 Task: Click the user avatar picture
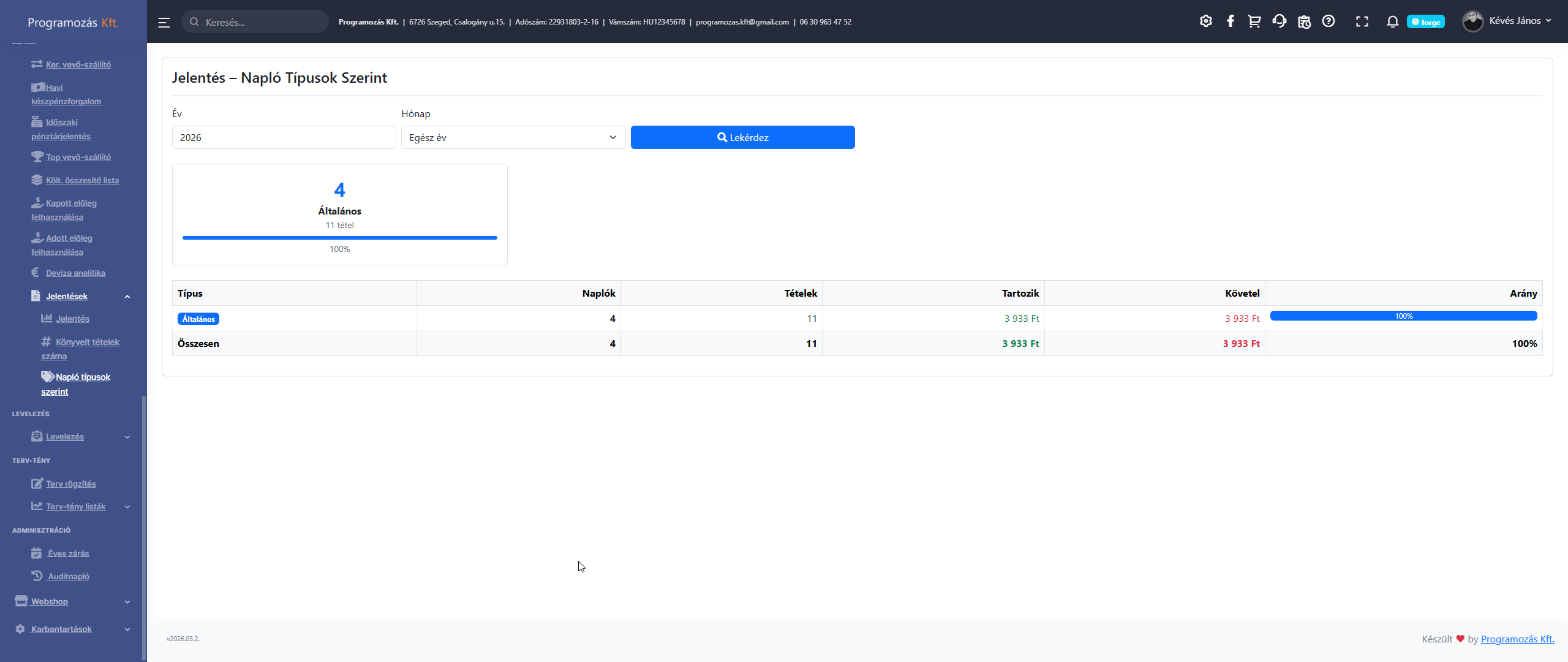coord(1472,21)
